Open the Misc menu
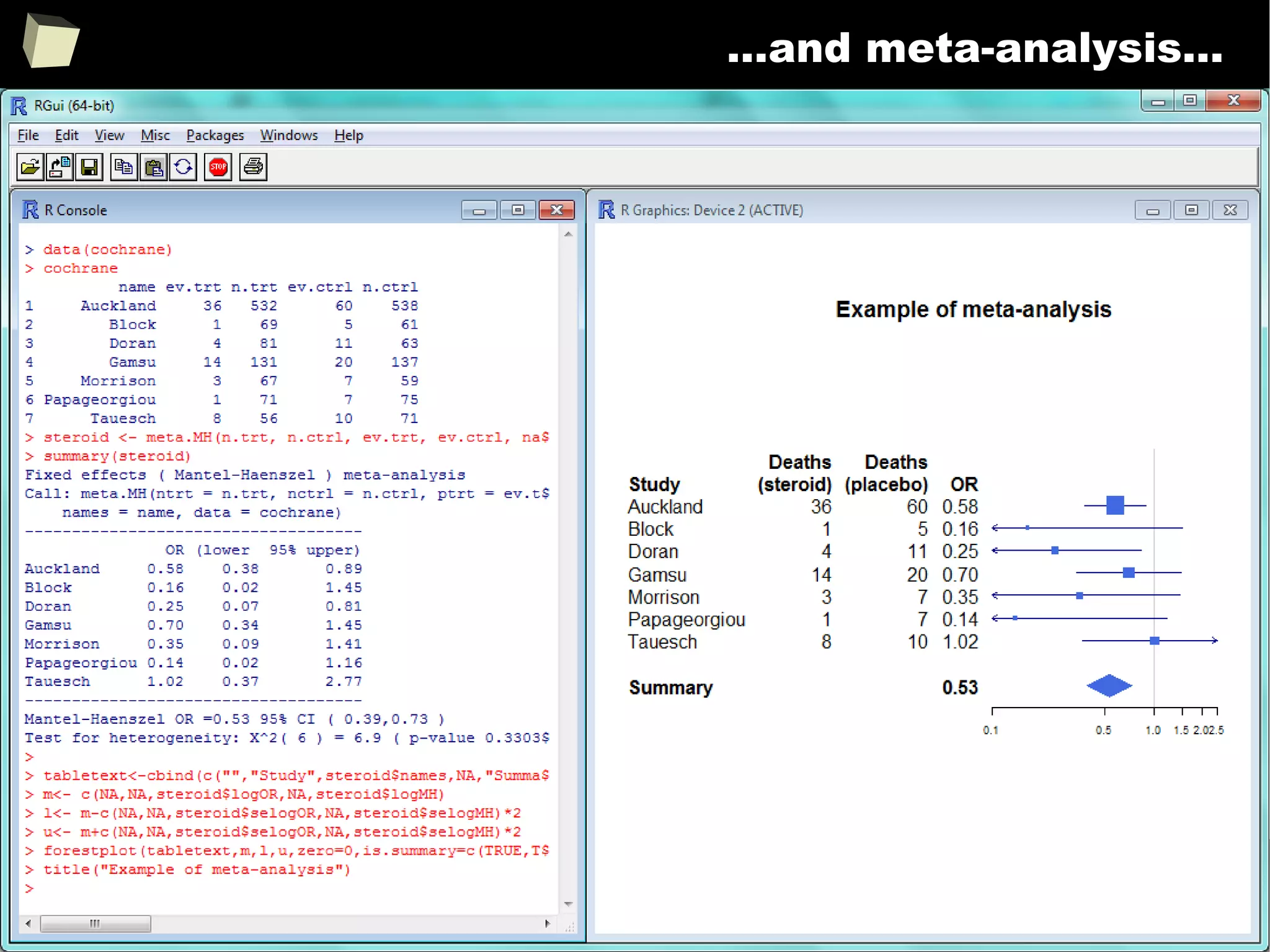This screenshot has width=1270, height=952. pos(155,135)
